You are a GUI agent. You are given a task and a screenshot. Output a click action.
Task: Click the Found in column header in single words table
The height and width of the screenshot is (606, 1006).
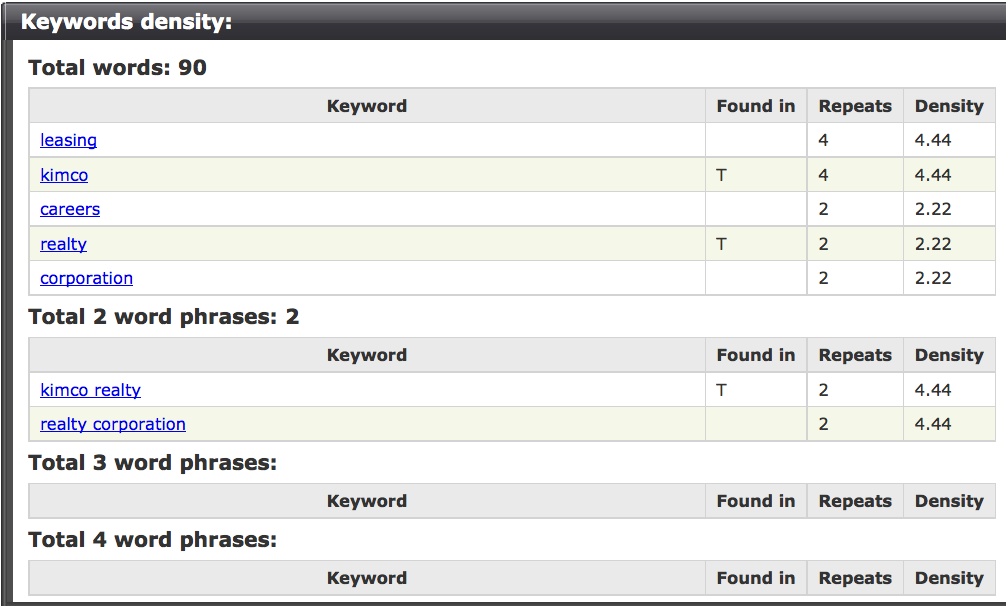755,105
